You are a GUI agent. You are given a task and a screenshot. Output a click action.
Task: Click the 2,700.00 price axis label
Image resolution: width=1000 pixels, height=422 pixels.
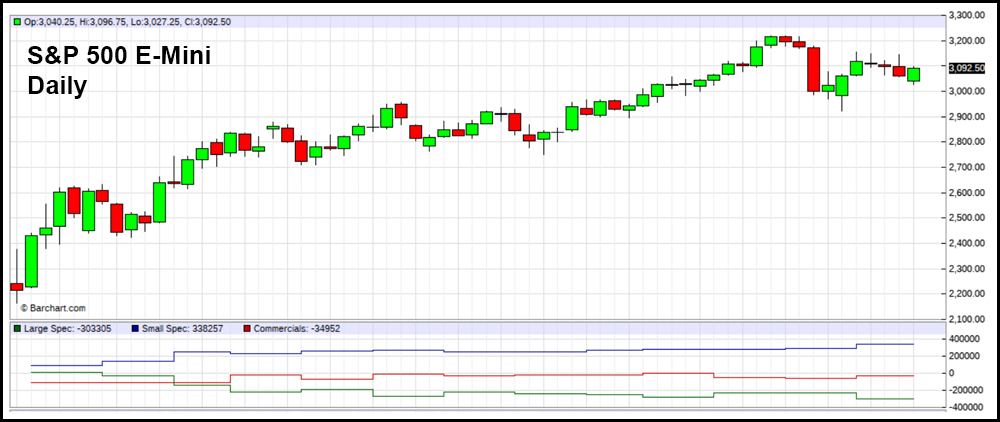pyautogui.click(x=967, y=167)
